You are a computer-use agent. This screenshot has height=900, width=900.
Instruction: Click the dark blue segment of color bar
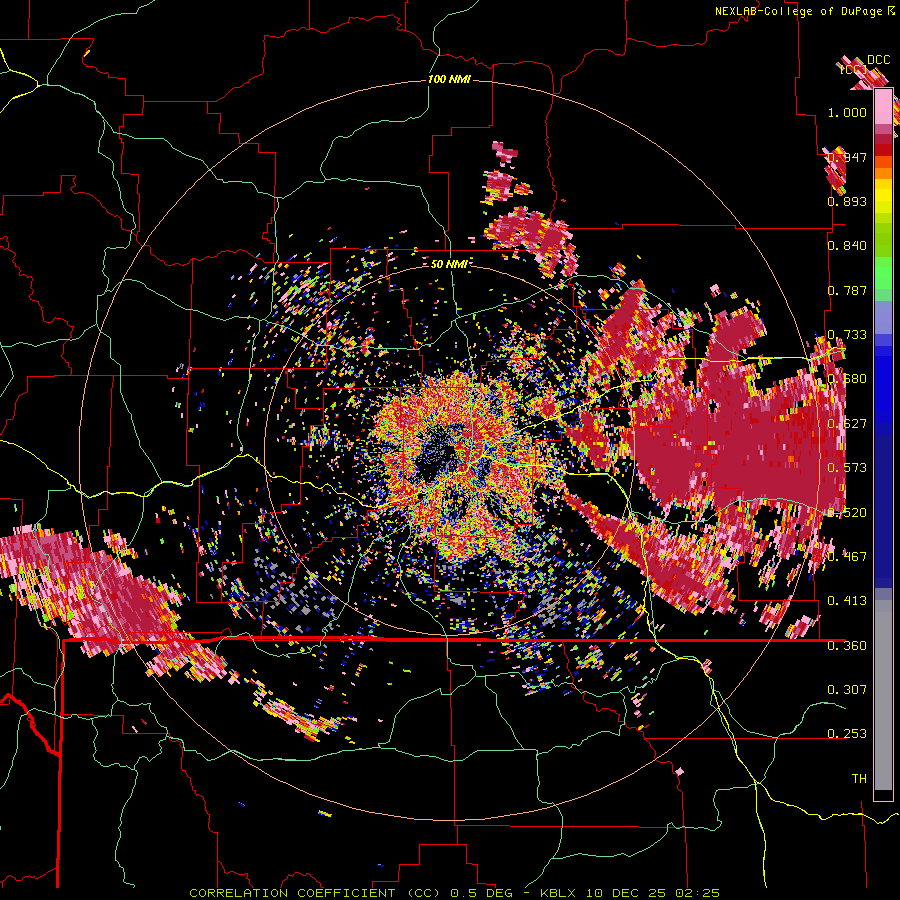[x=883, y=511]
